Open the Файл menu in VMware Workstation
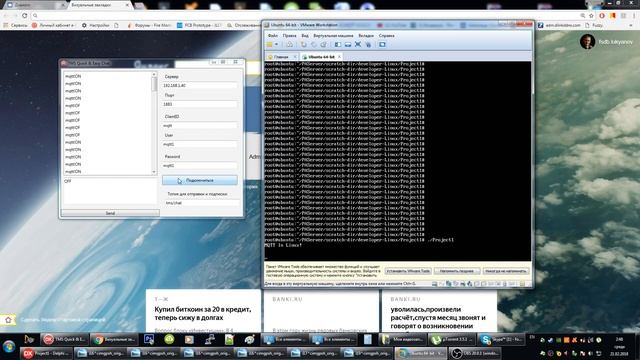 tap(273, 36)
